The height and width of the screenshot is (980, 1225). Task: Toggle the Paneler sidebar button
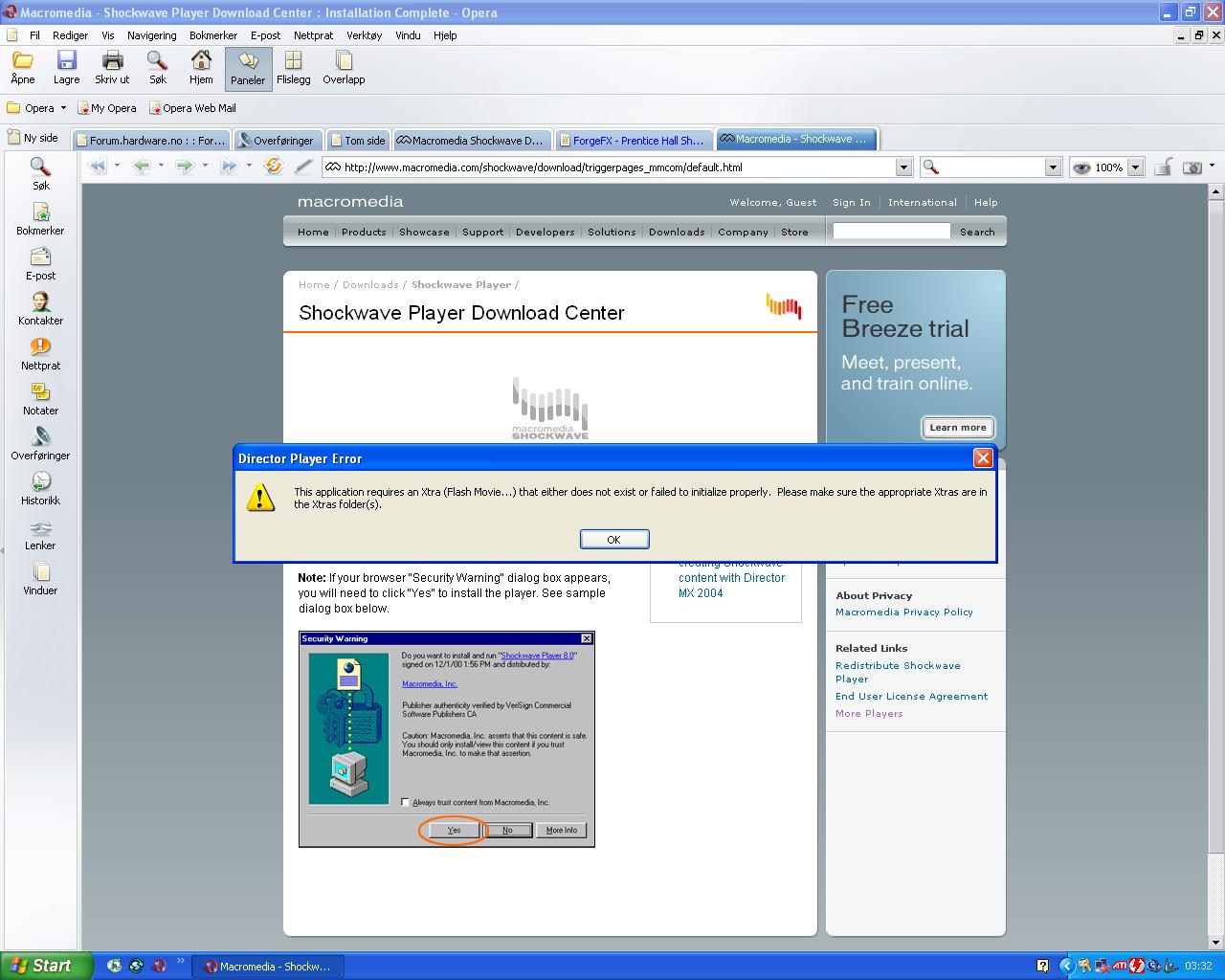click(x=248, y=68)
